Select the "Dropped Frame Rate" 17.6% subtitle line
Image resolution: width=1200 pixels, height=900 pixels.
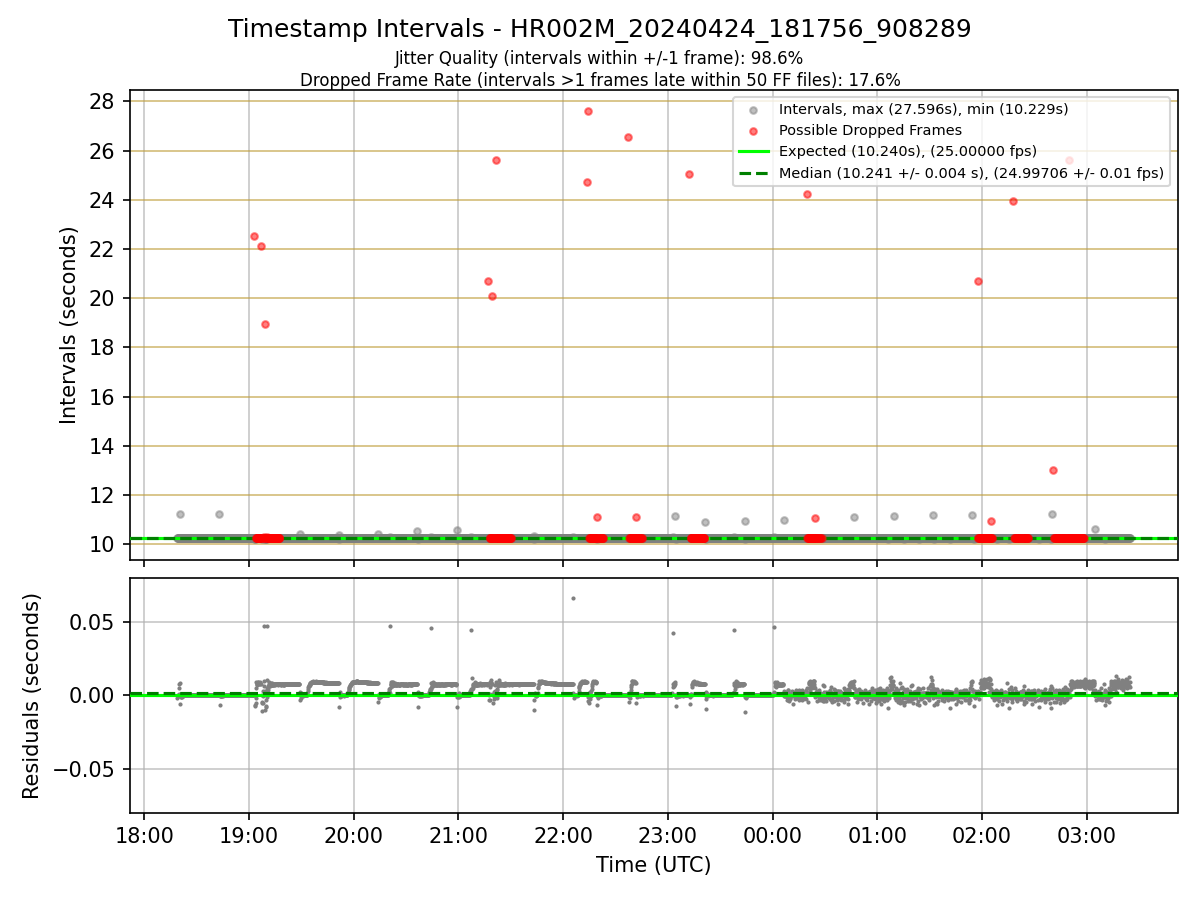point(600,80)
